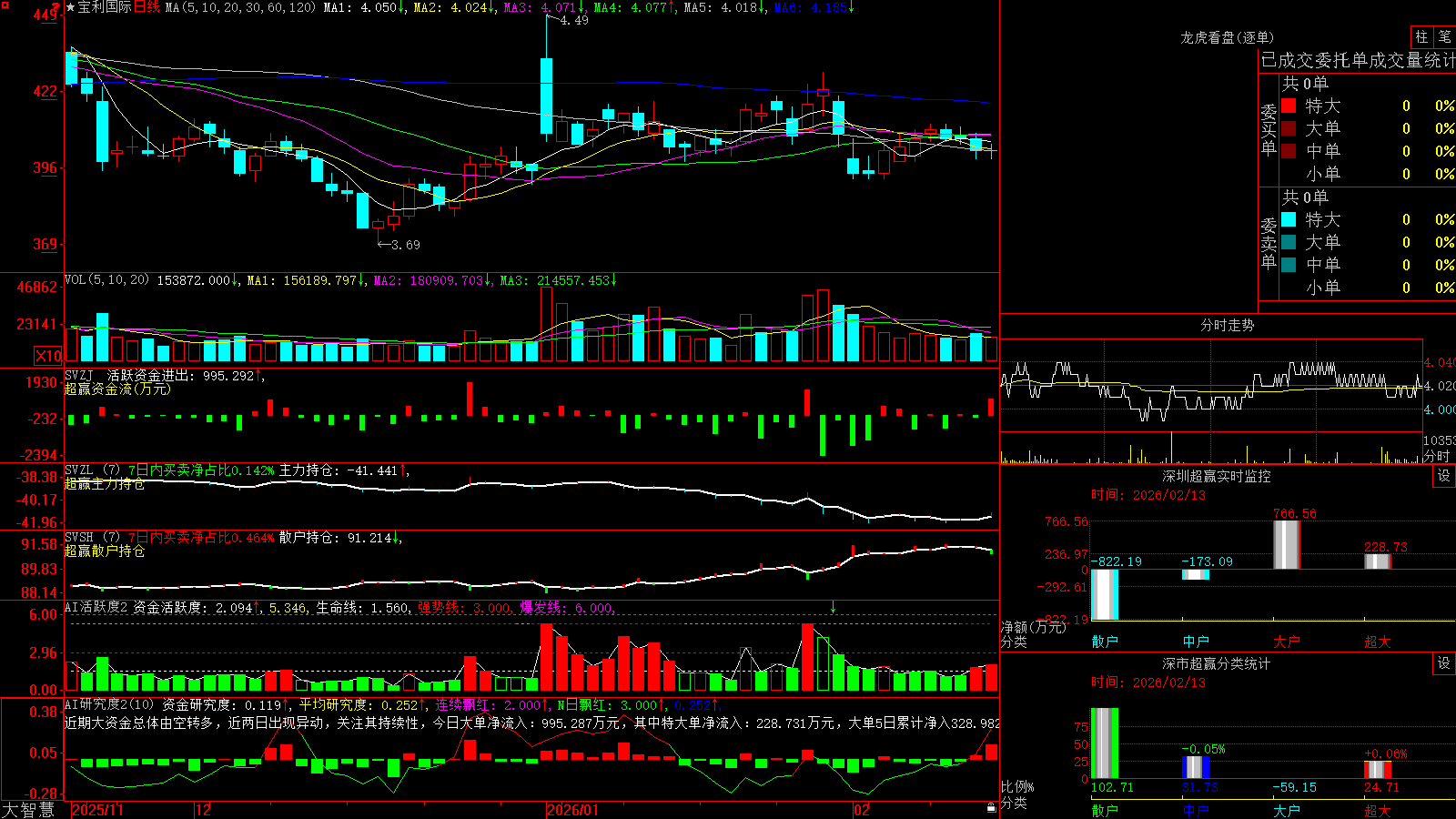The height and width of the screenshot is (819, 1456).
Task: Click the 龙虎看盘(逐单) panel title
Action: 1227,37
